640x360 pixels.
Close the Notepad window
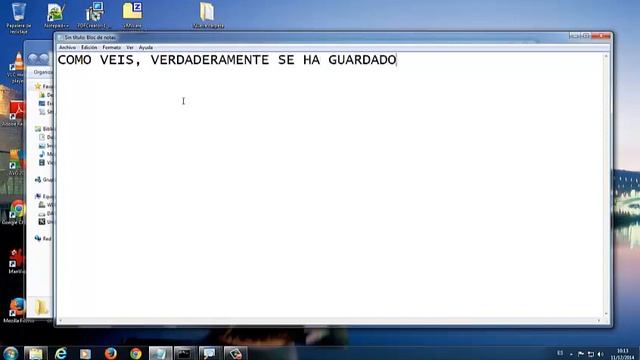click(601, 36)
